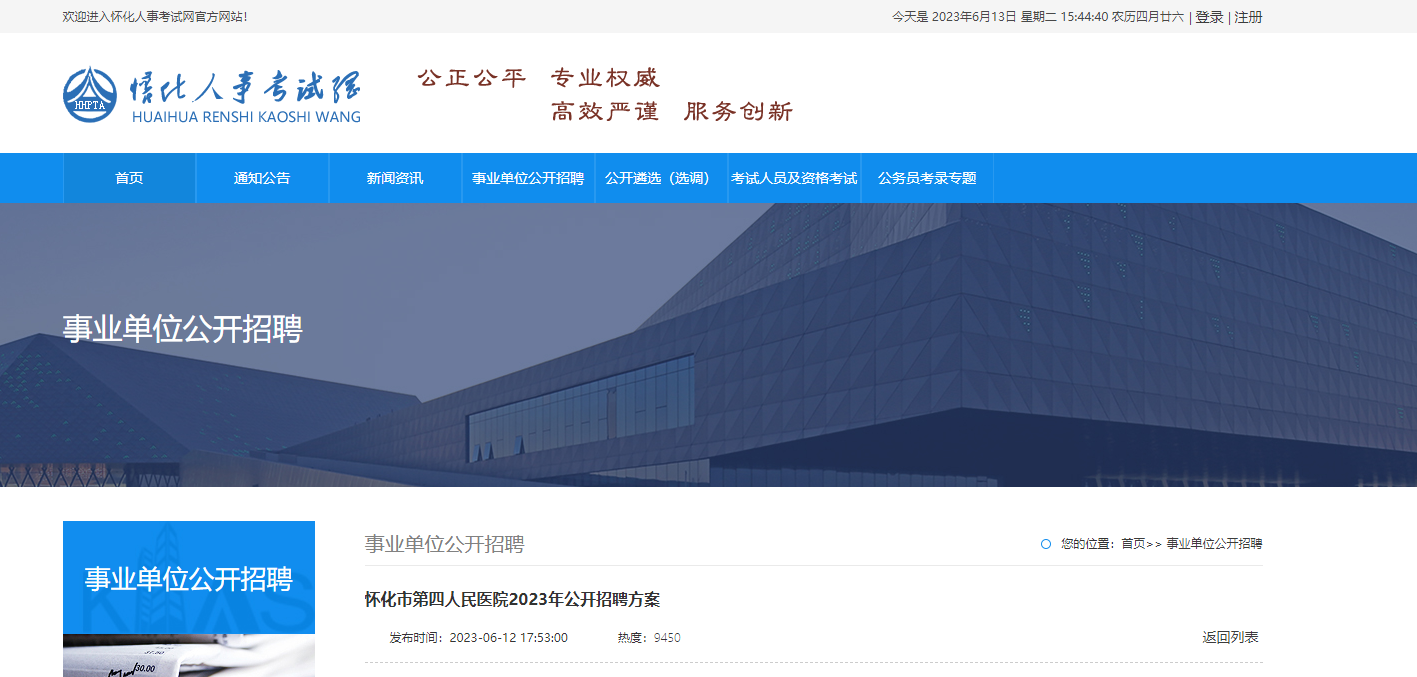Viewport: 1417px width, 677px height.
Task: Go to 新闻资讯 section
Action: click(395, 178)
